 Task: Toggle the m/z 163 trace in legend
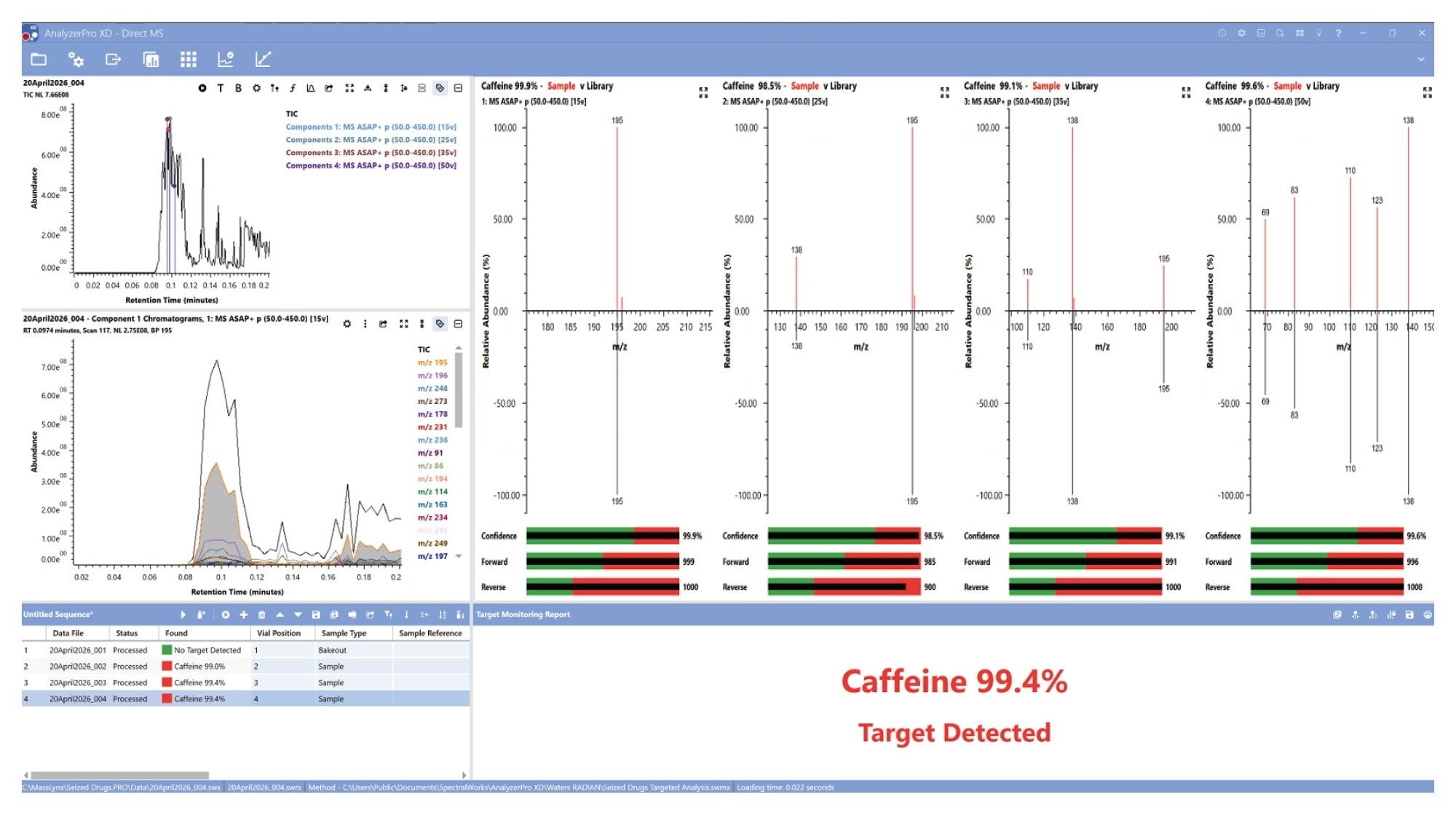pyautogui.click(x=432, y=504)
